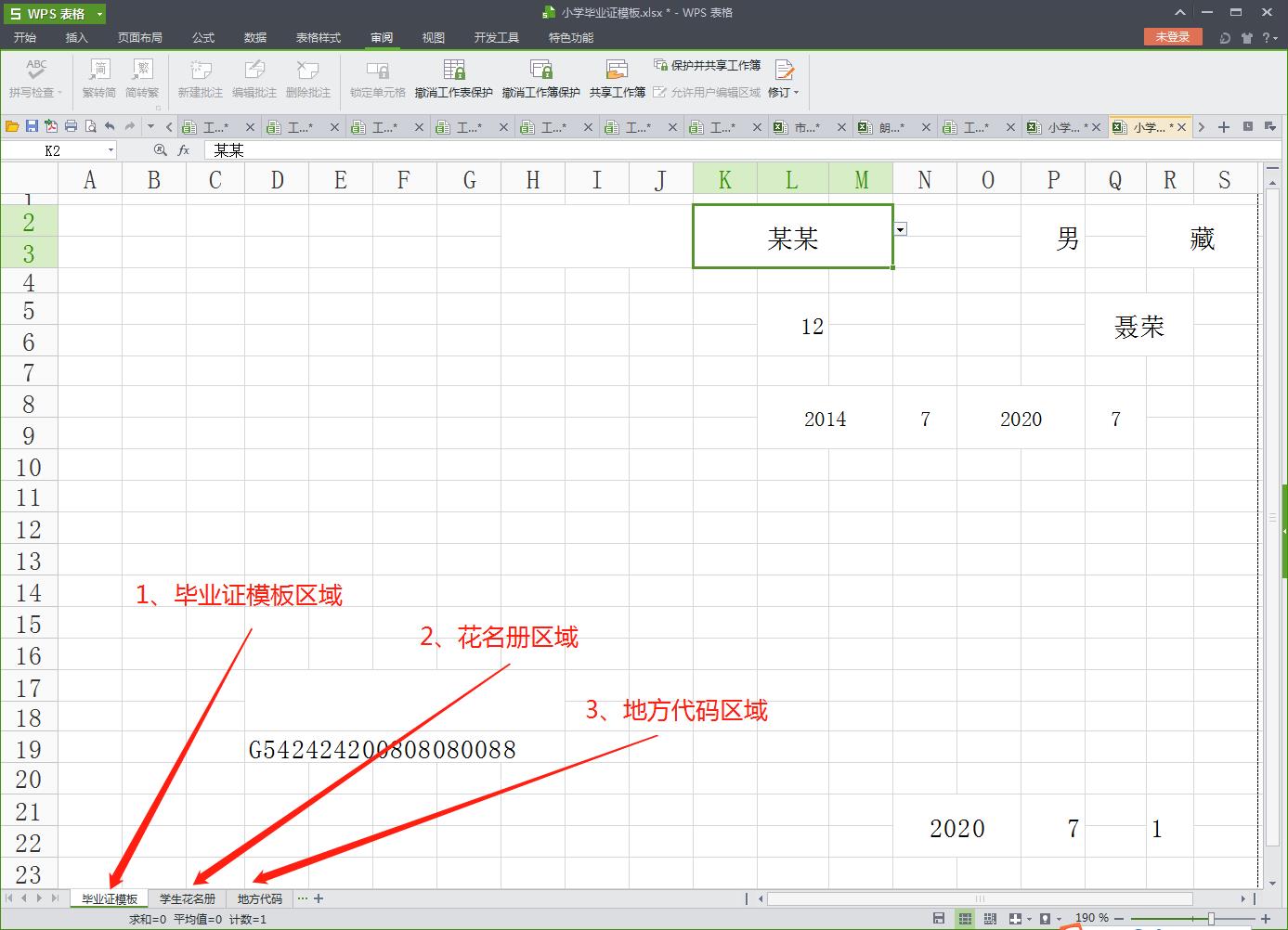Viewport: 1288px width, 930px height.
Task: Collapse the ribbon with the up chevron
Action: (1180, 13)
